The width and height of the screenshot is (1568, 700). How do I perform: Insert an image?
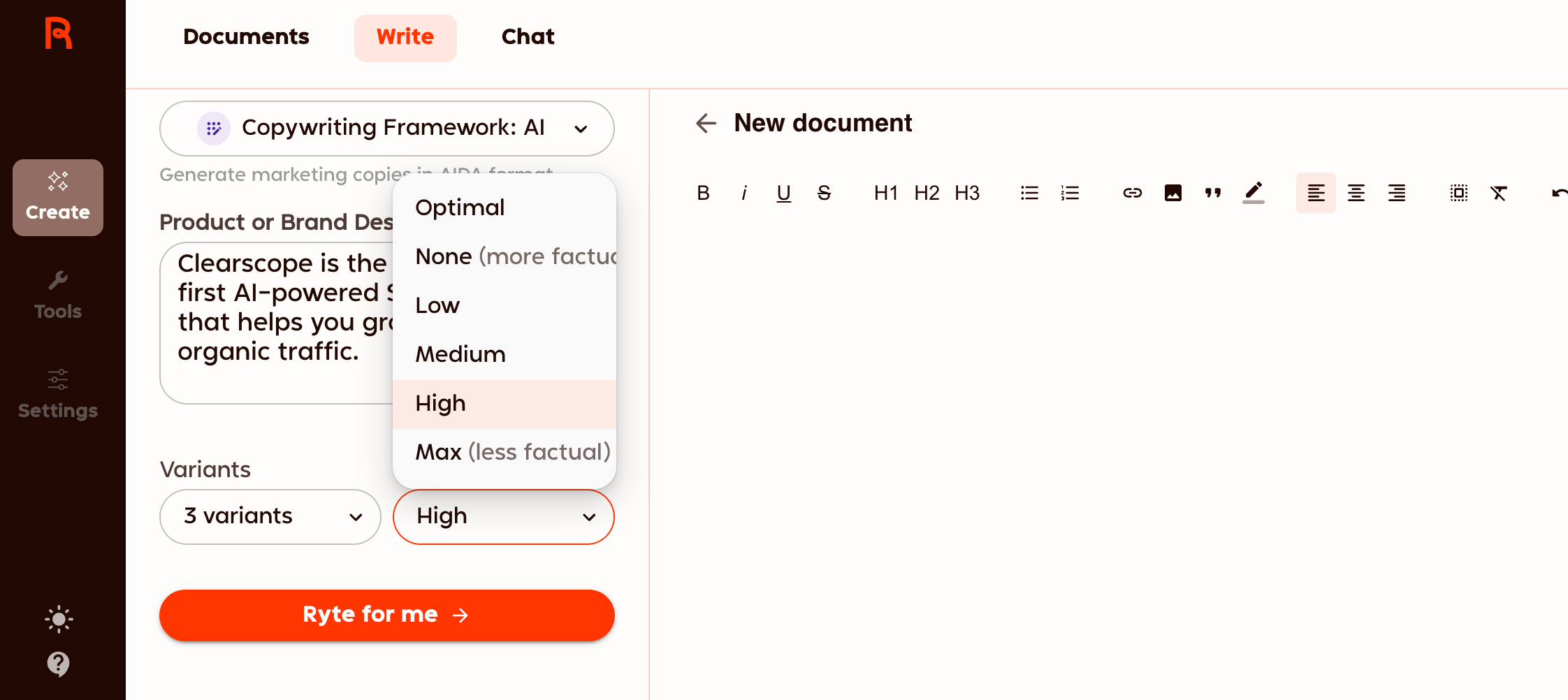[x=1173, y=193]
